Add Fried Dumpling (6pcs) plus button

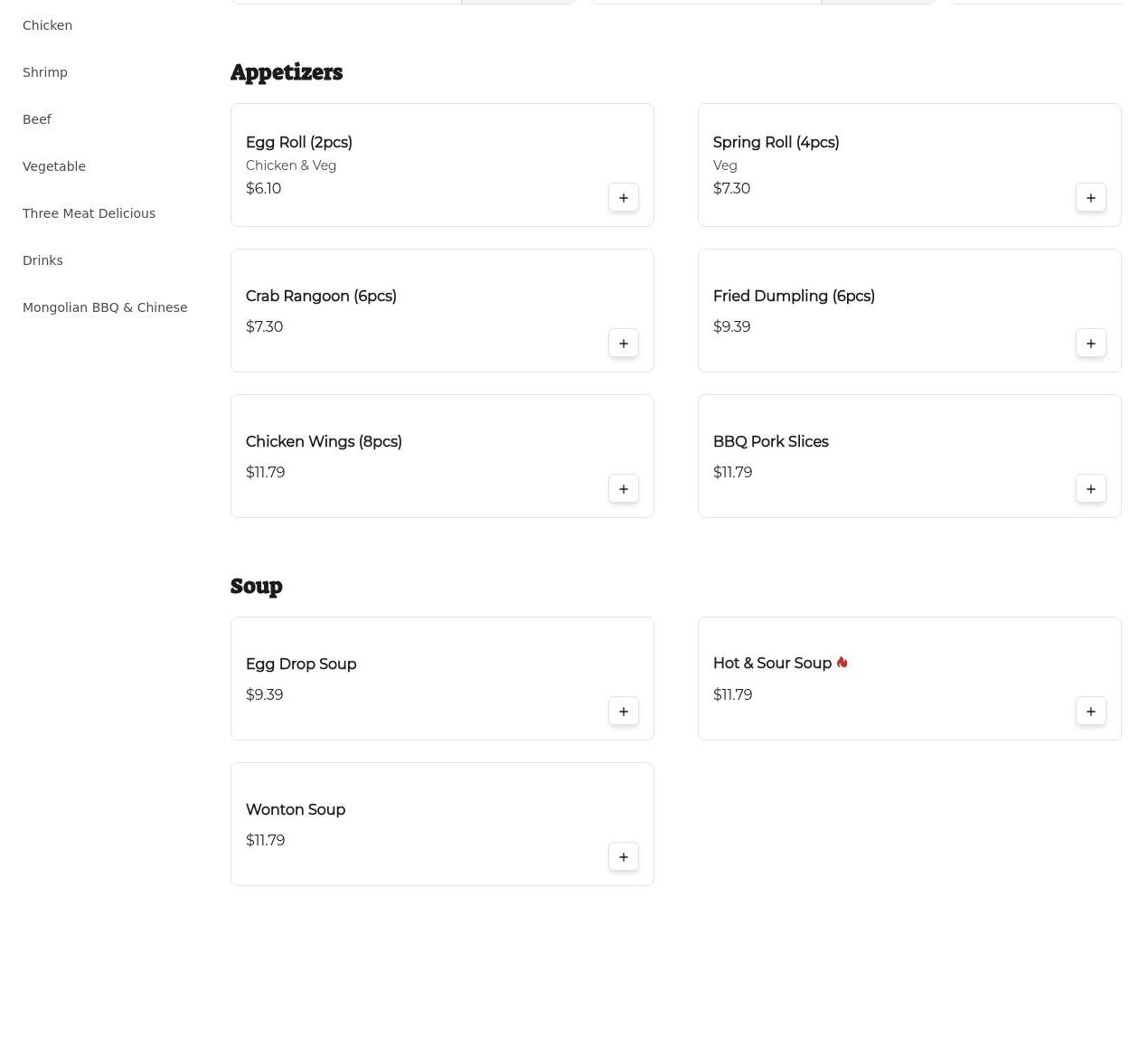pyautogui.click(x=1091, y=344)
